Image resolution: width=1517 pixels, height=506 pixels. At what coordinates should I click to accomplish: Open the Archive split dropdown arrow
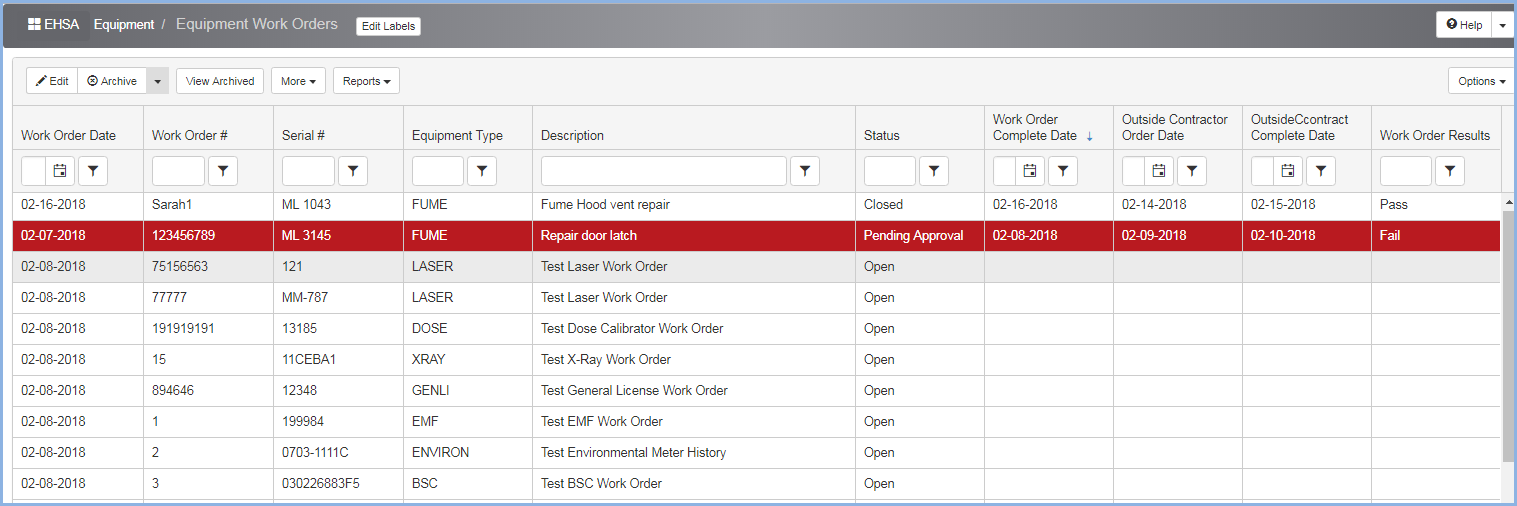click(158, 81)
